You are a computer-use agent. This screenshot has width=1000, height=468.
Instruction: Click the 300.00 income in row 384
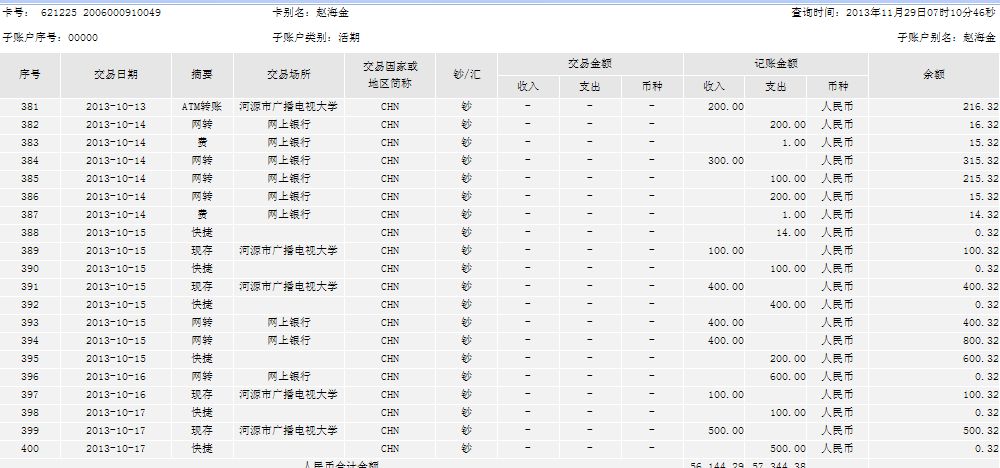(726, 160)
